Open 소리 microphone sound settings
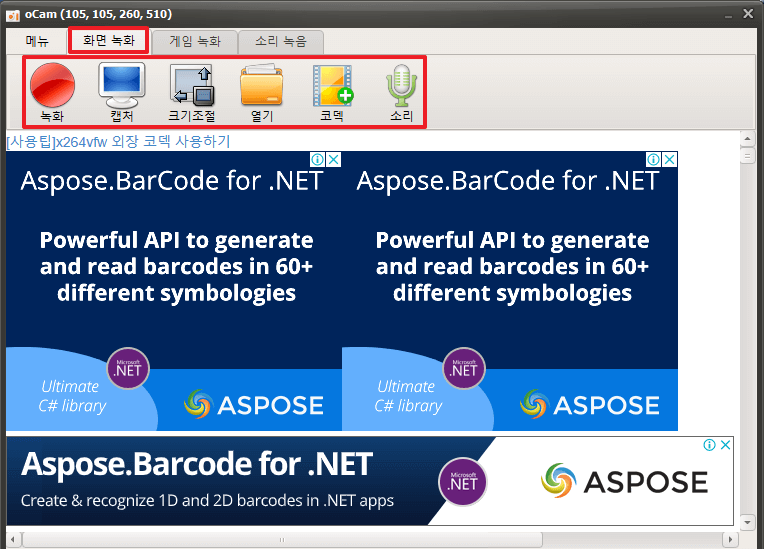The width and height of the screenshot is (764, 549). pyautogui.click(x=401, y=92)
